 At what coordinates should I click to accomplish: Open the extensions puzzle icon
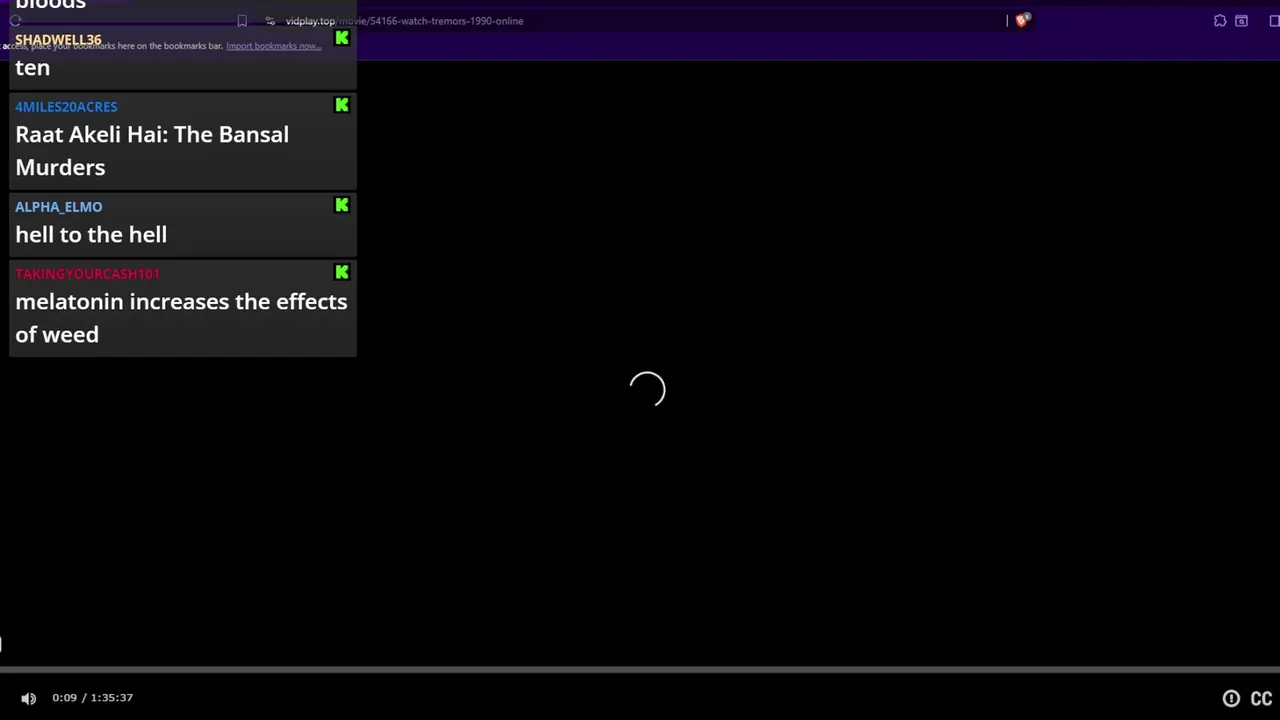click(x=1220, y=20)
